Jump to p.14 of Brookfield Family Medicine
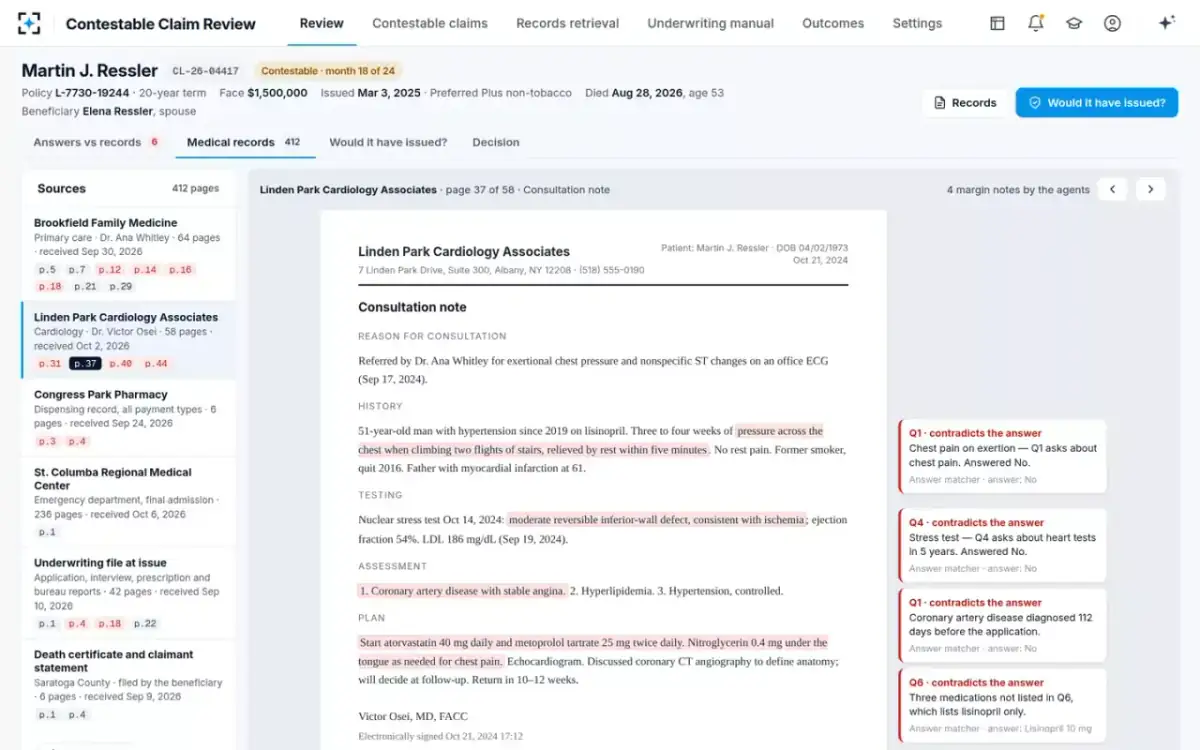The height and width of the screenshot is (750, 1200). [x=145, y=270]
